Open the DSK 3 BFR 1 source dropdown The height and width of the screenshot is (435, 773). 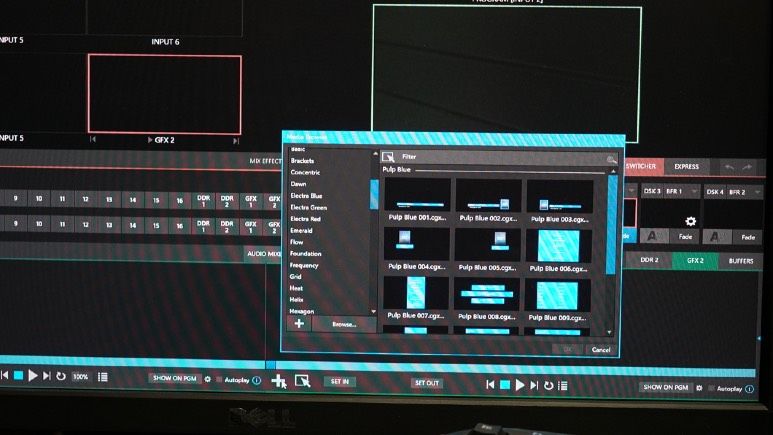click(694, 191)
